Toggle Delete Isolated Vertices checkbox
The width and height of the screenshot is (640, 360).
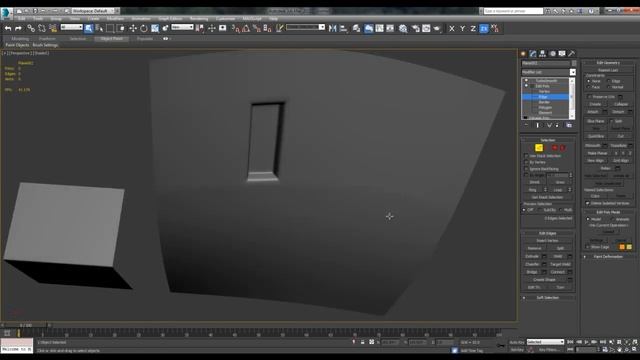(588, 203)
